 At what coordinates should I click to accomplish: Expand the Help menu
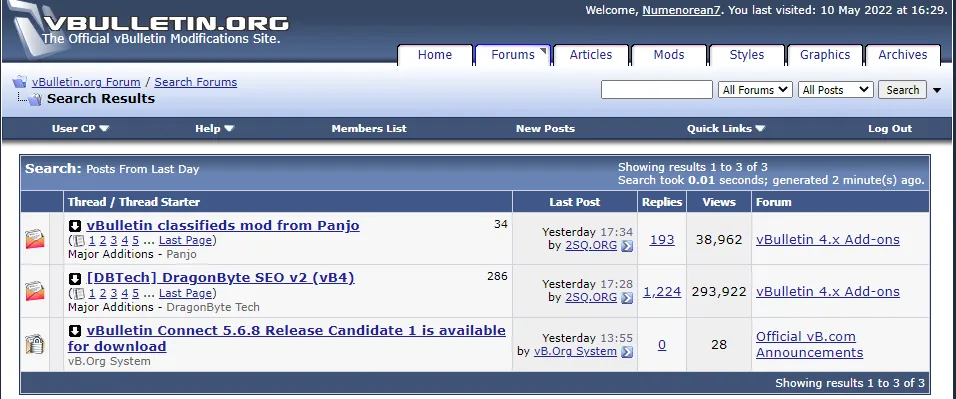pos(215,128)
